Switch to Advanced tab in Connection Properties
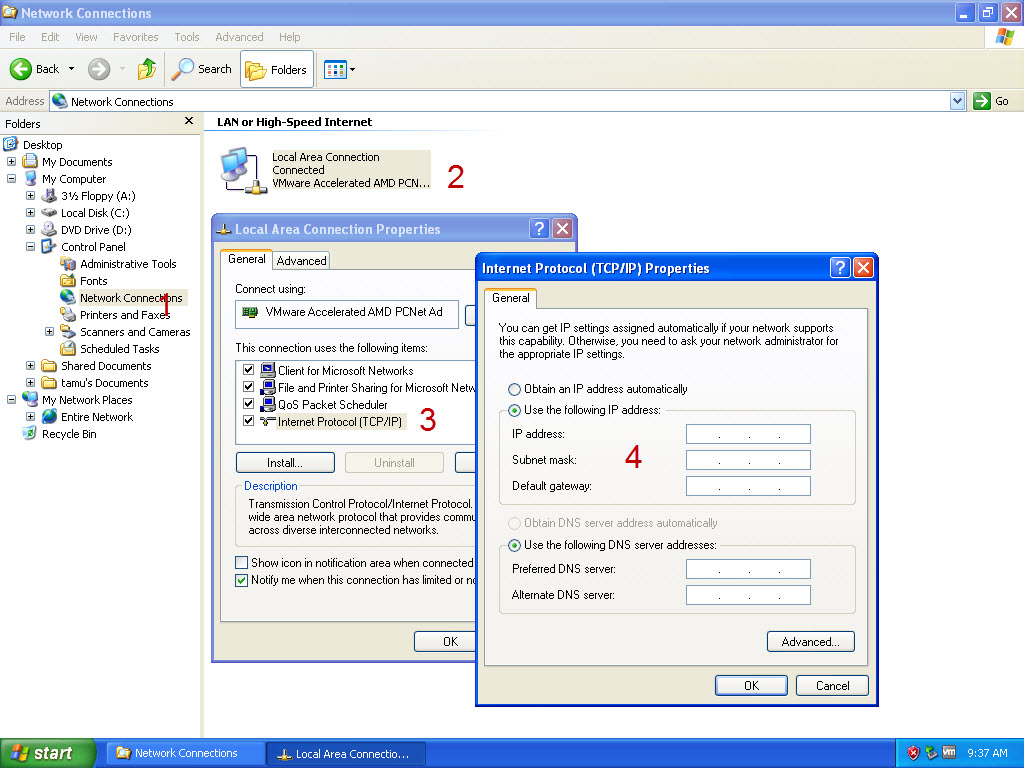 click(301, 261)
